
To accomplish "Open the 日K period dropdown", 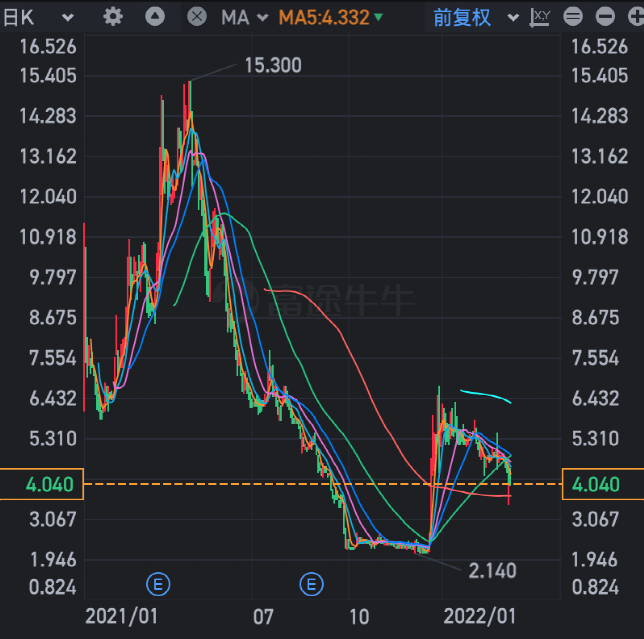I will click(x=40, y=17).
